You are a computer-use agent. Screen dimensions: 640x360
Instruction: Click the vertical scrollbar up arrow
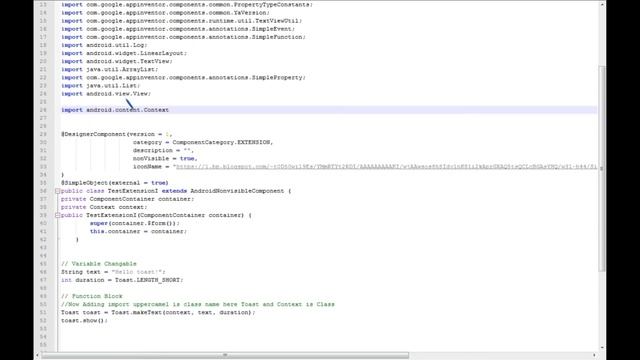point(602,4)
